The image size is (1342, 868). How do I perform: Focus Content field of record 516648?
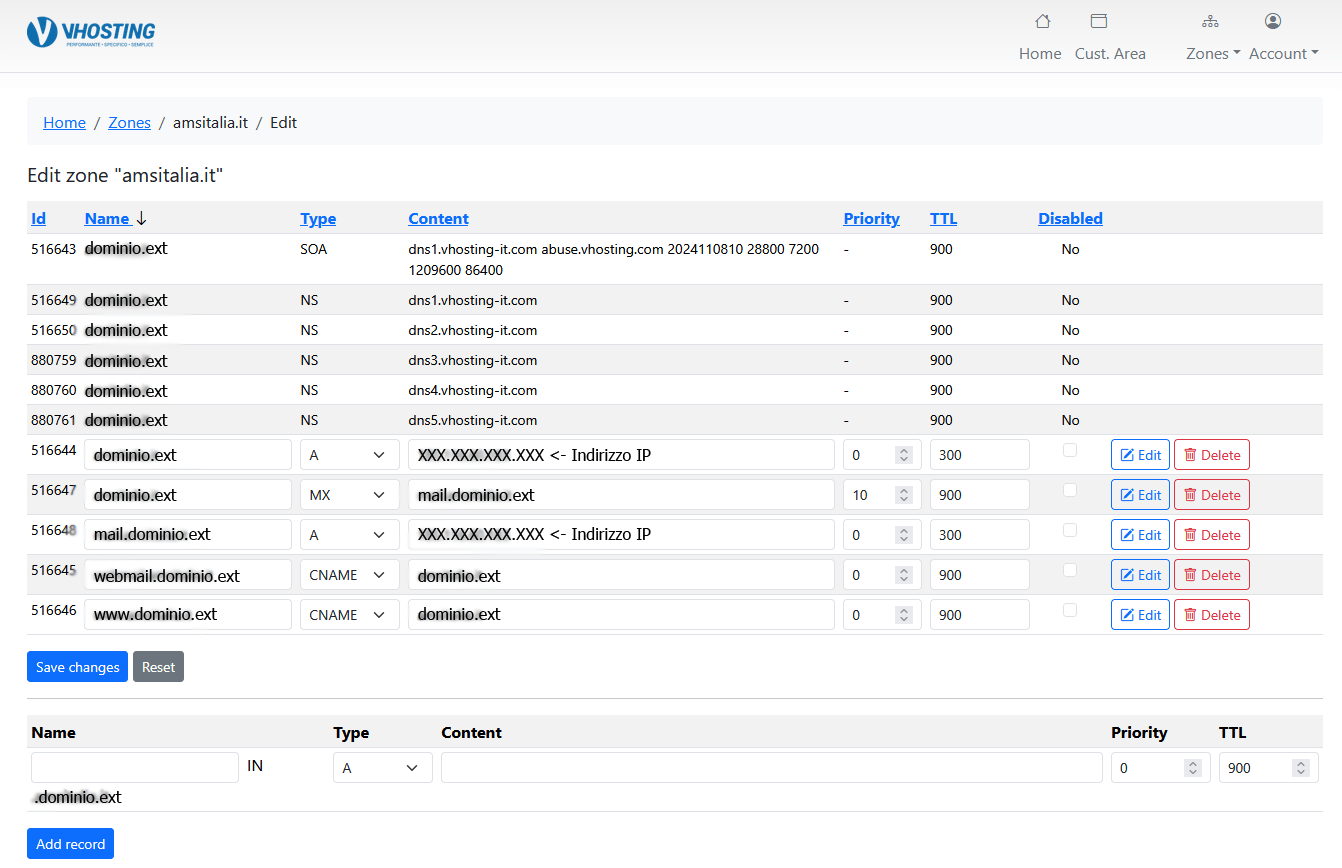tap(621, 535)
